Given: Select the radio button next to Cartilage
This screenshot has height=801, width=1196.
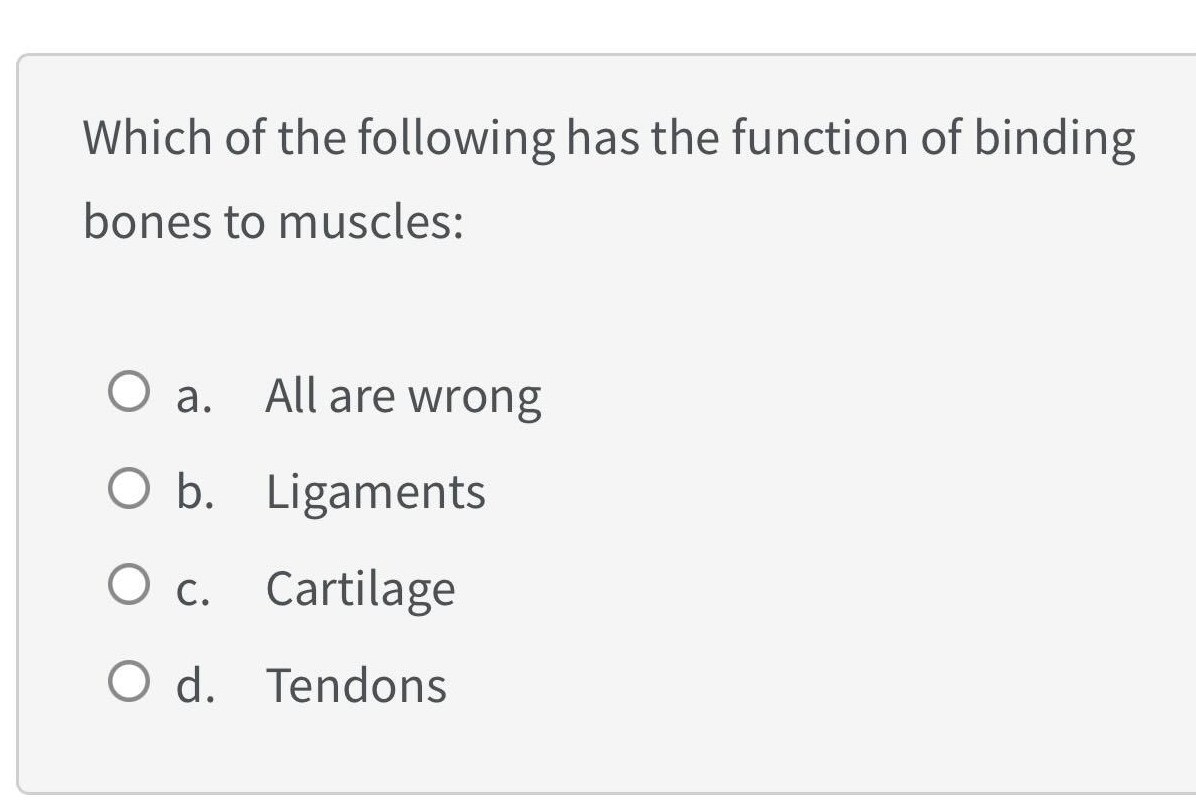Looking at the screenshot, I should (x=129, y=585).
